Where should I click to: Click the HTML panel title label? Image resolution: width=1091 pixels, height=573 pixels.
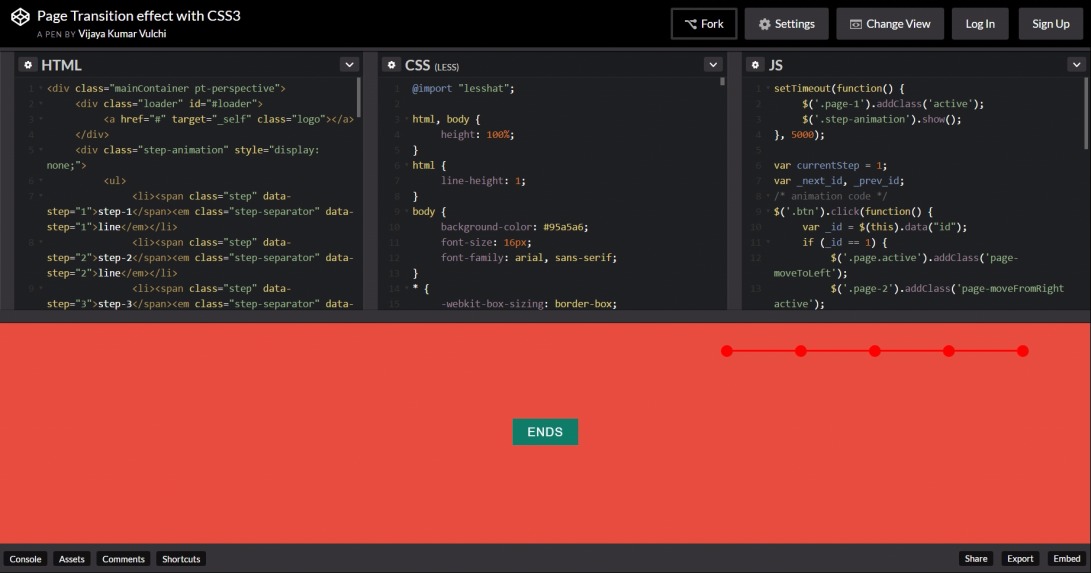61,65
